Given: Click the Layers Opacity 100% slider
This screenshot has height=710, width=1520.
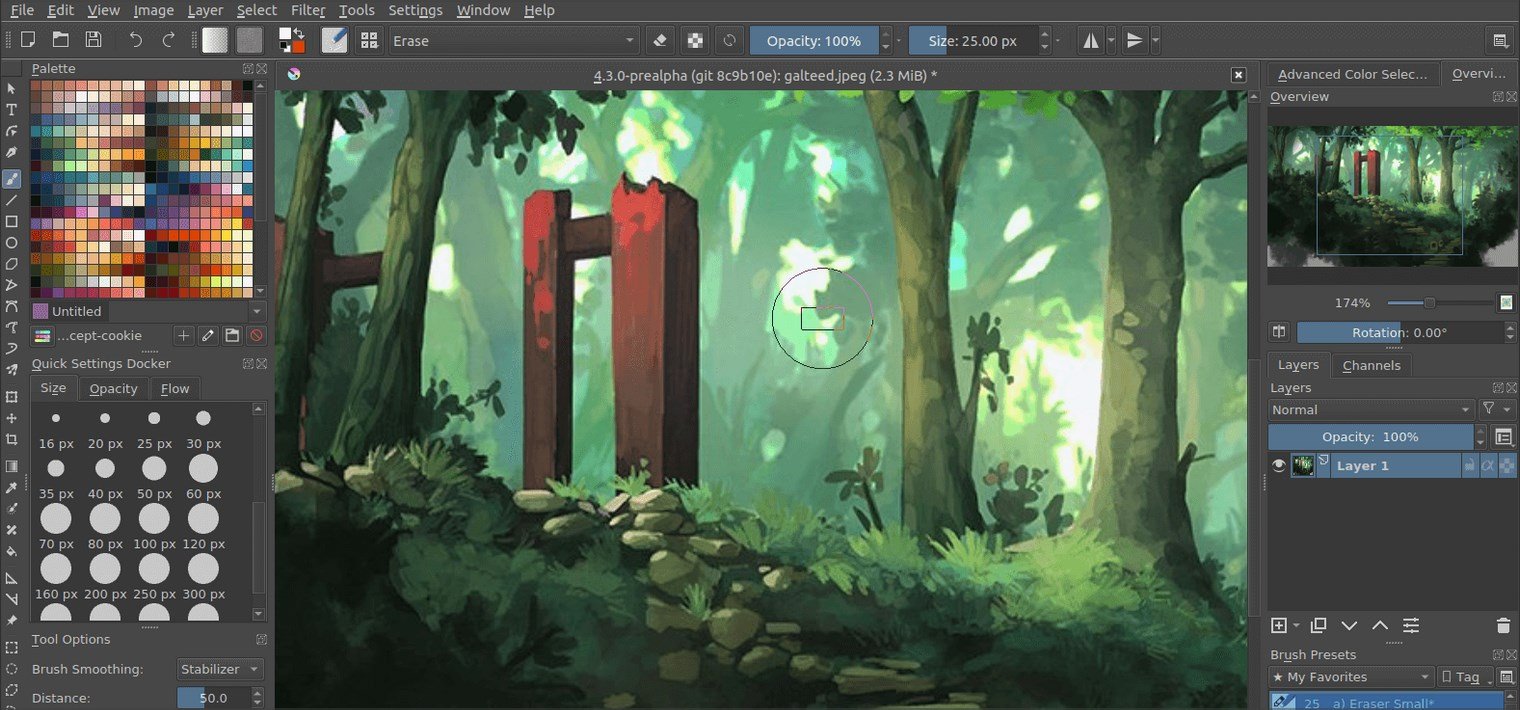Looking at the screenshot, I should [x=1370, y=437].
